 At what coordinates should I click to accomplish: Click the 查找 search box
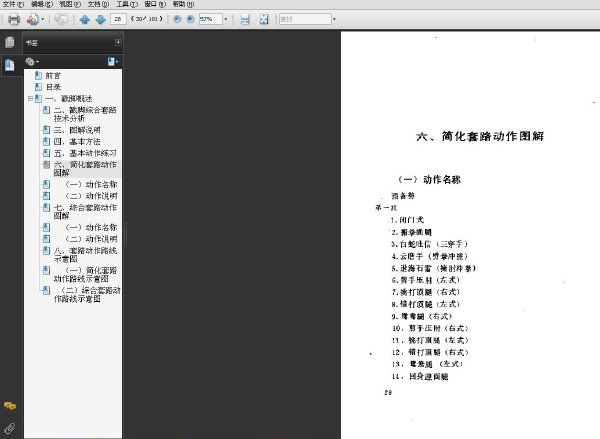tap(305, 19)
